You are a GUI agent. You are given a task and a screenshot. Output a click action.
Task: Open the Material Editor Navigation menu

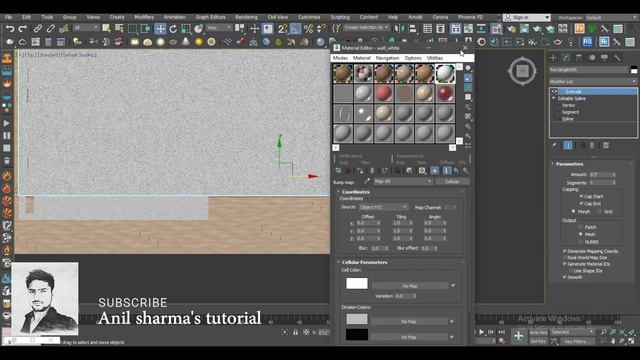387,58
